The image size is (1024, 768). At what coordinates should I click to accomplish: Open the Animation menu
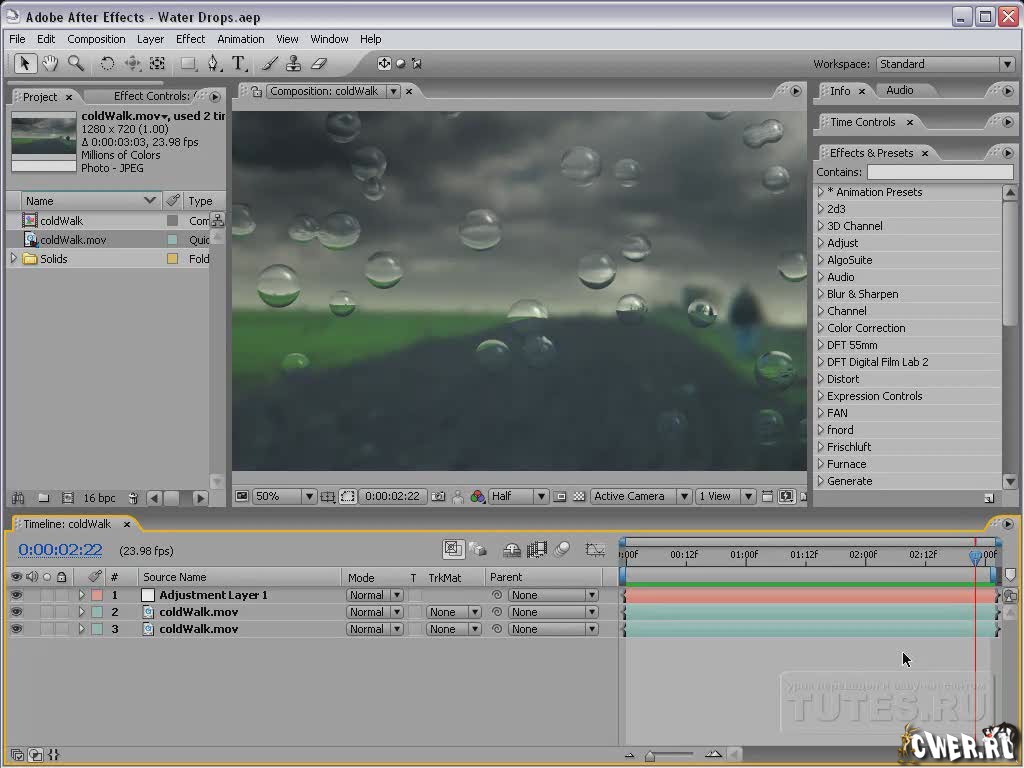[241, 39]
